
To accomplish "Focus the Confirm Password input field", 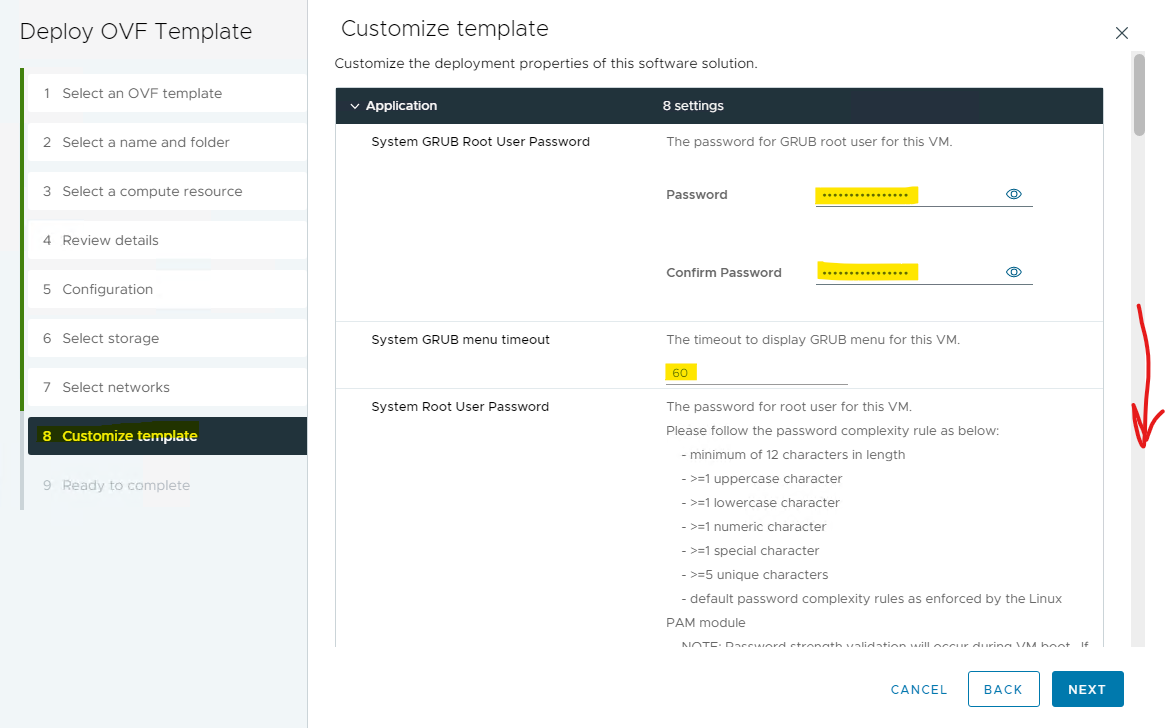I will (905, 273).
